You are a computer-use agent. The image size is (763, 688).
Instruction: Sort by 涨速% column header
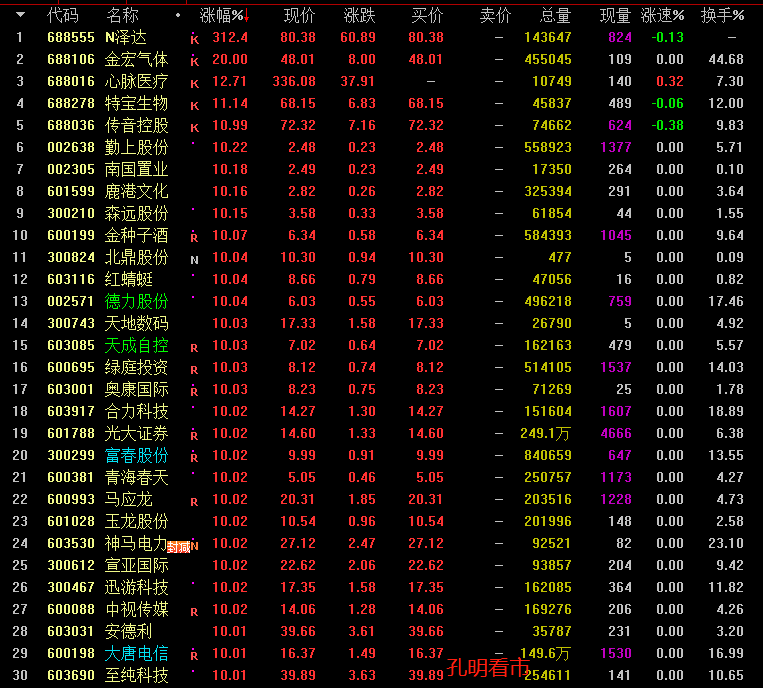pos(662,16)
